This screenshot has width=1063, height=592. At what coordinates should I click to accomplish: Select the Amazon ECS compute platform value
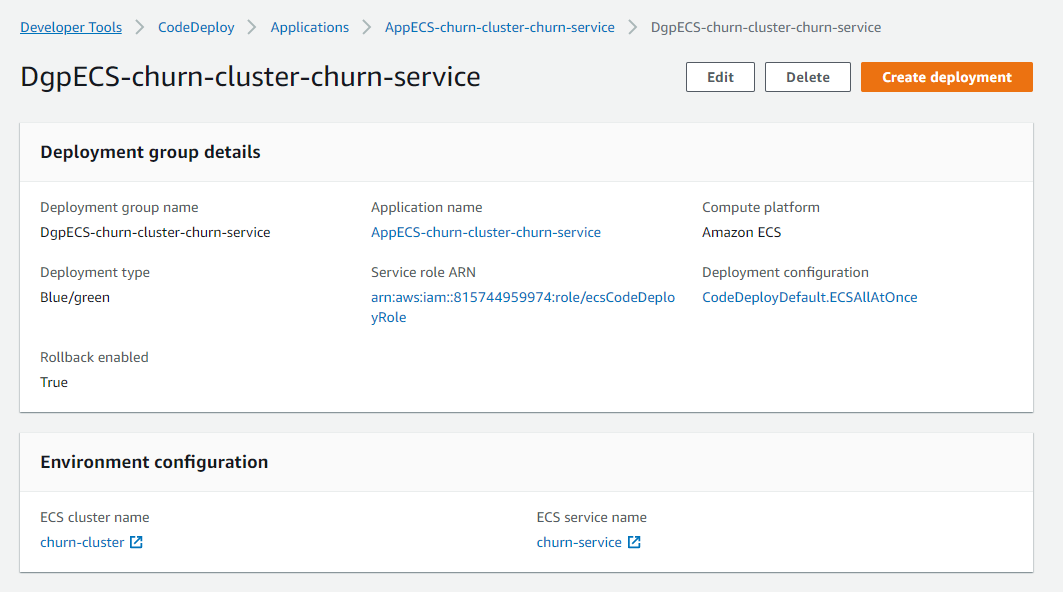click(742, 233)
